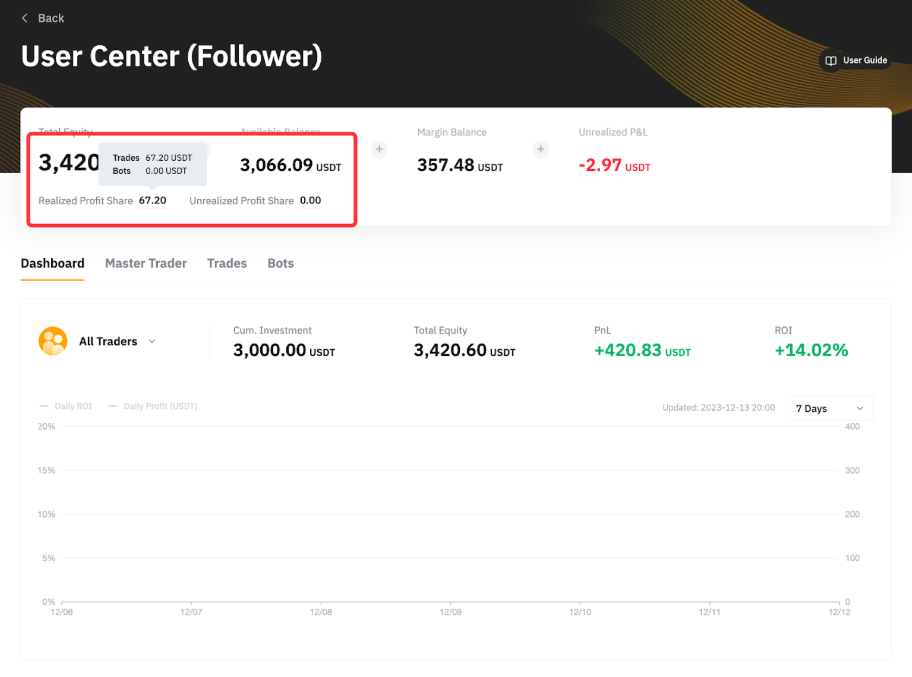912x677 pixels.
Task: Click the Realized Profit Share value 67.20
Action: point(152,200)
